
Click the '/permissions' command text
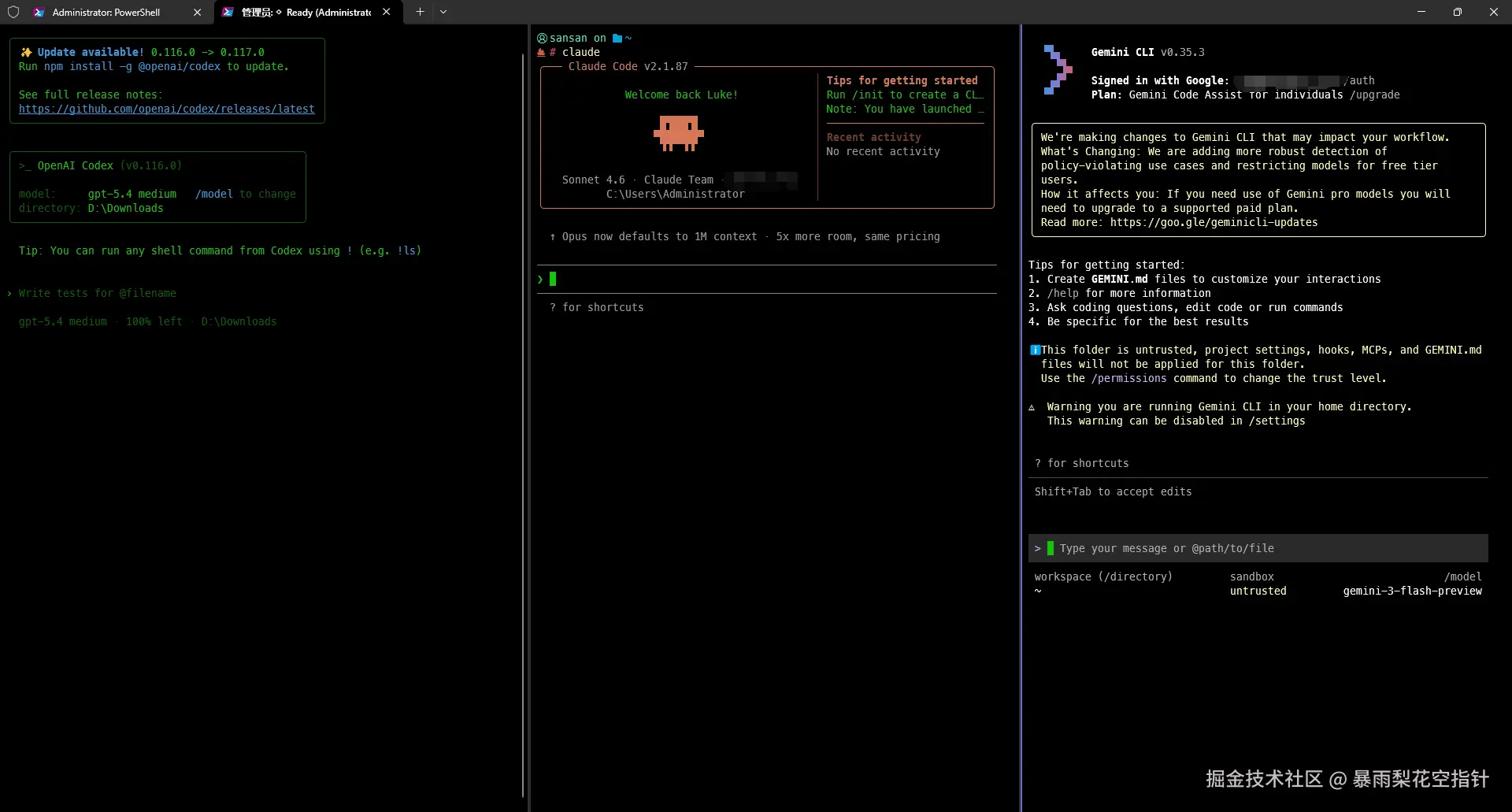(x=1129, y=378)
